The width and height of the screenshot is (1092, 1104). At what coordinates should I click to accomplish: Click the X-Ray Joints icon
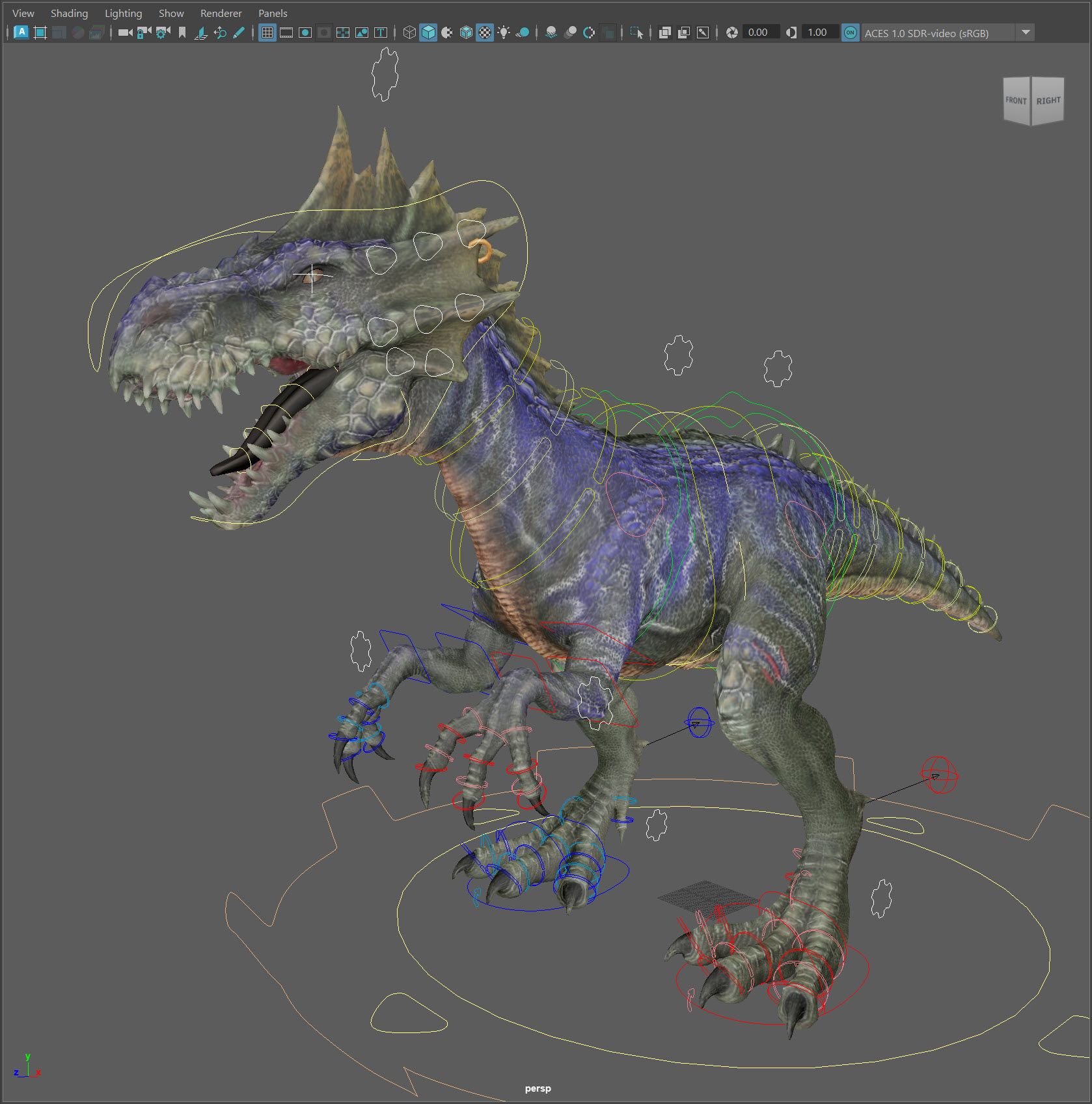point(703,32)
